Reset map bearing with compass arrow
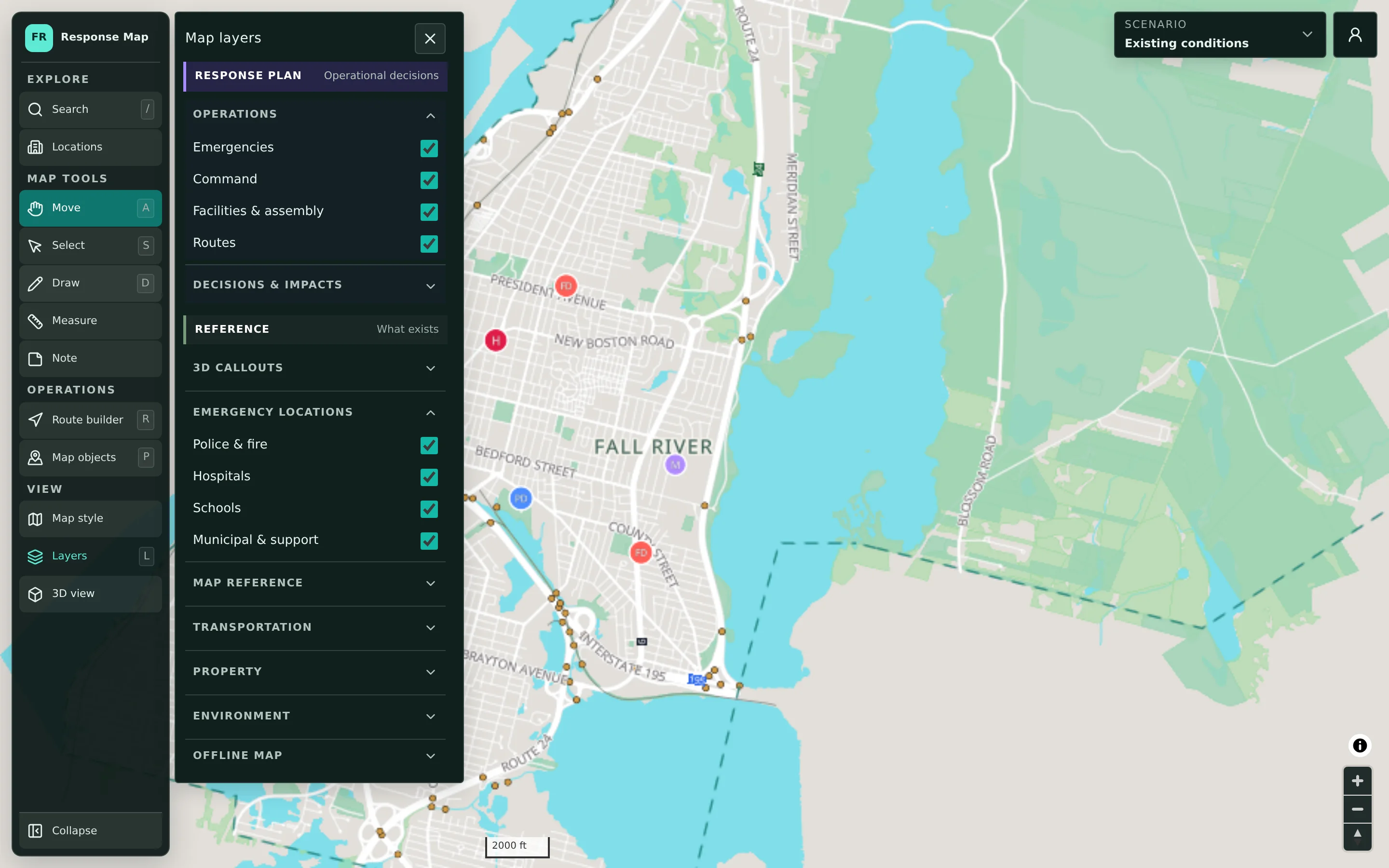 1358,837
